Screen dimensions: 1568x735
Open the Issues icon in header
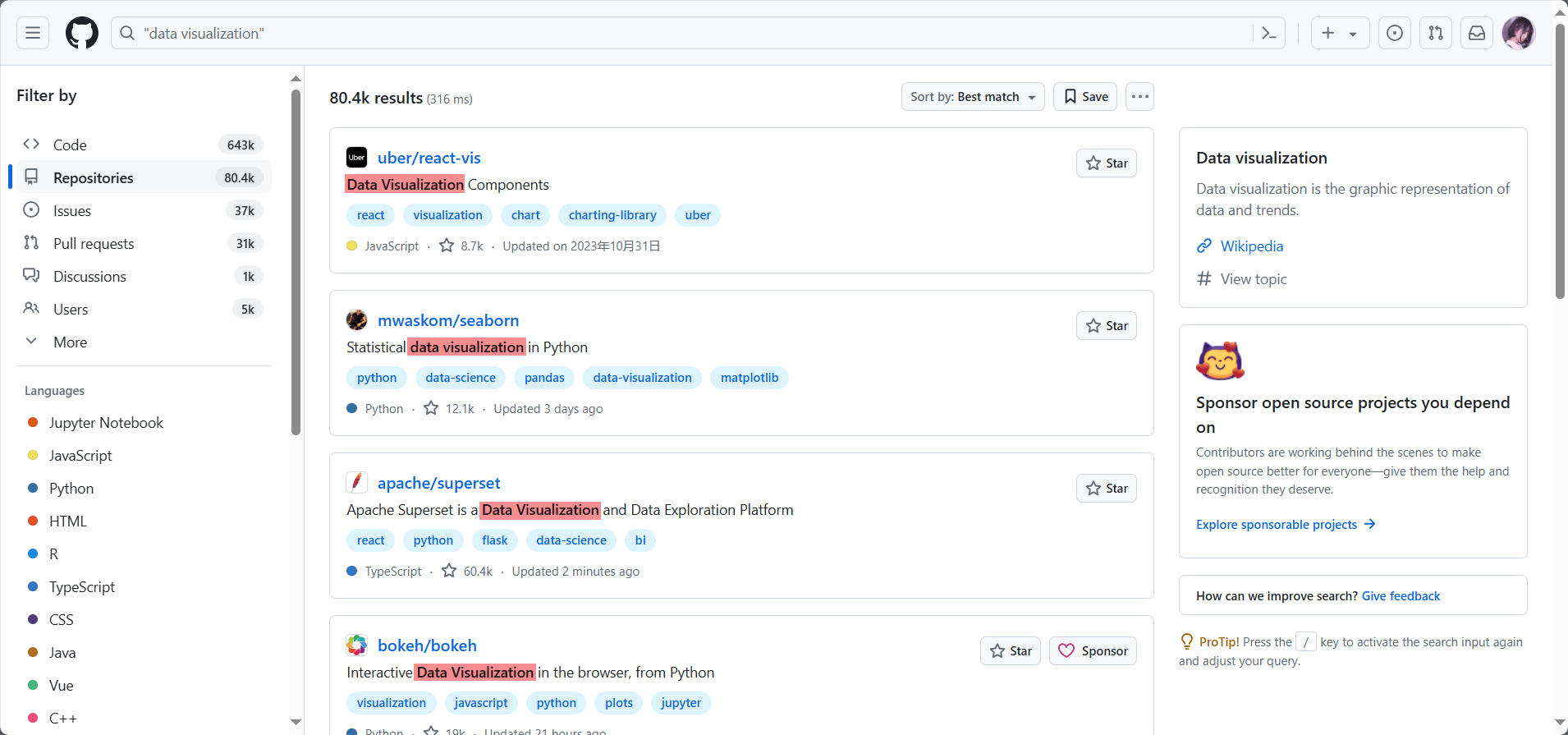coord(1395,33)
